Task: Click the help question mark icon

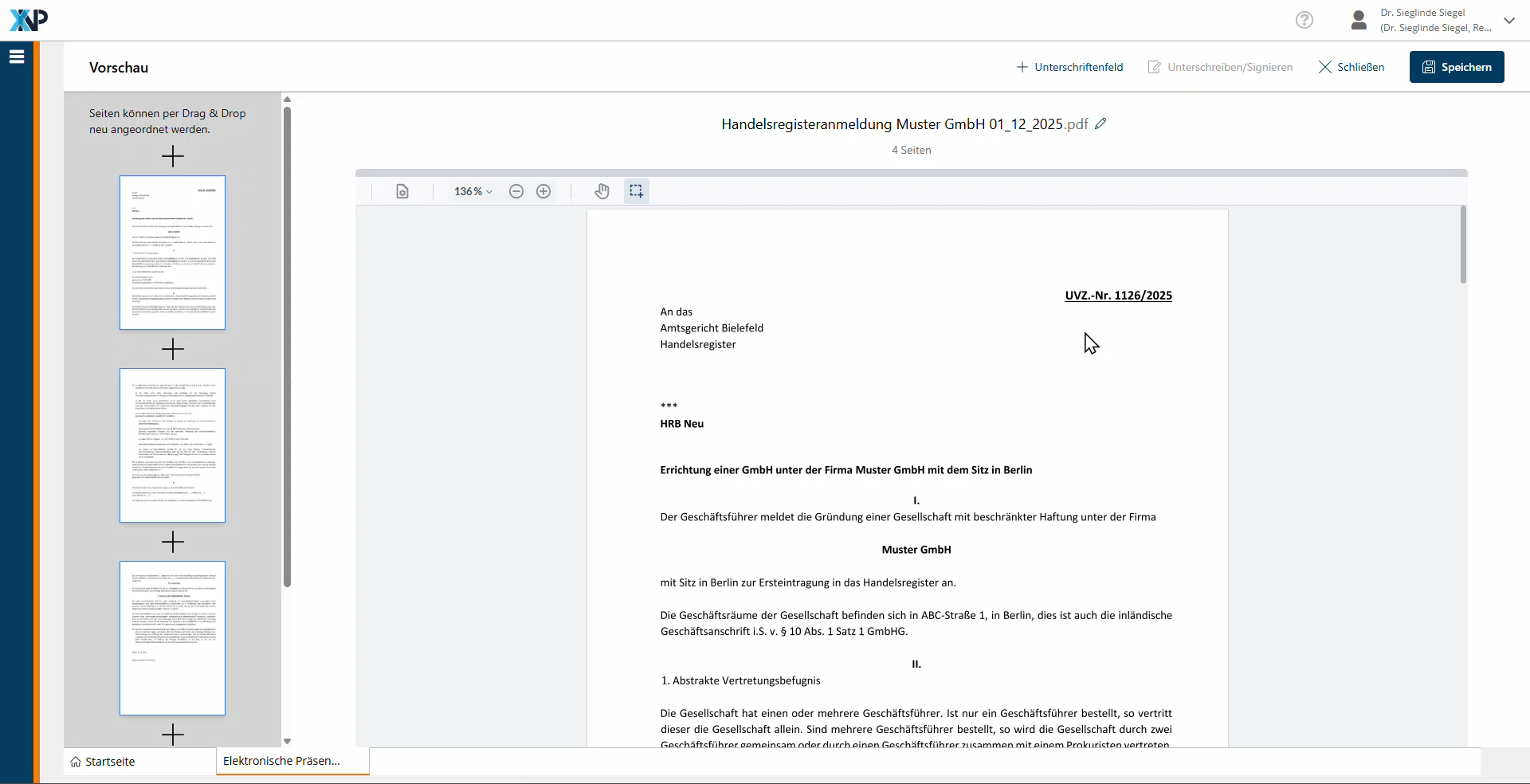Action: point(1304,20)
